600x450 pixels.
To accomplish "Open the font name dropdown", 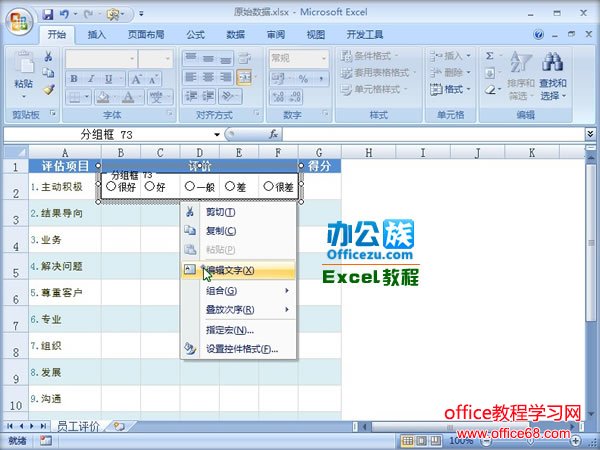I will coord(132,59).
